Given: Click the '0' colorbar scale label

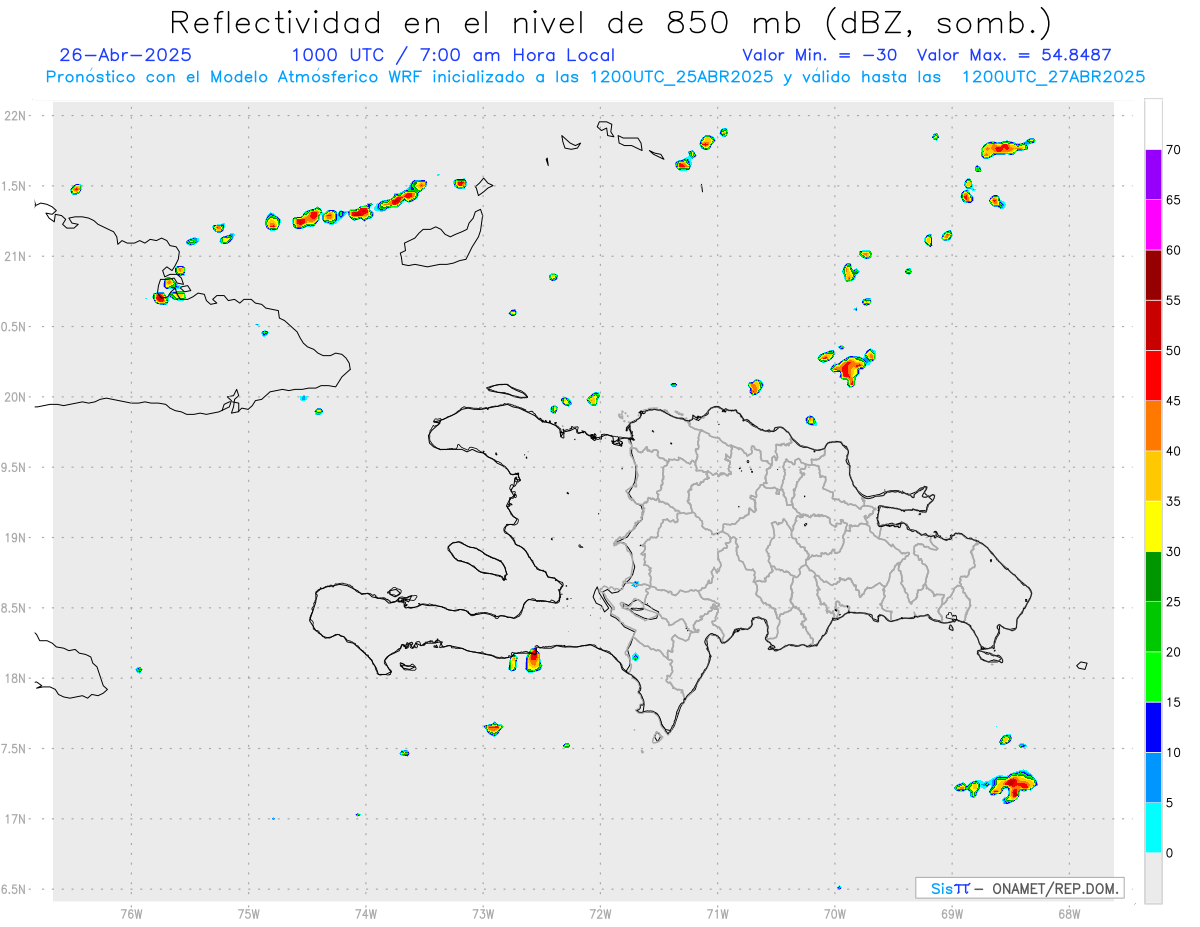Looking at the screenshot, I should point(1170,853).
